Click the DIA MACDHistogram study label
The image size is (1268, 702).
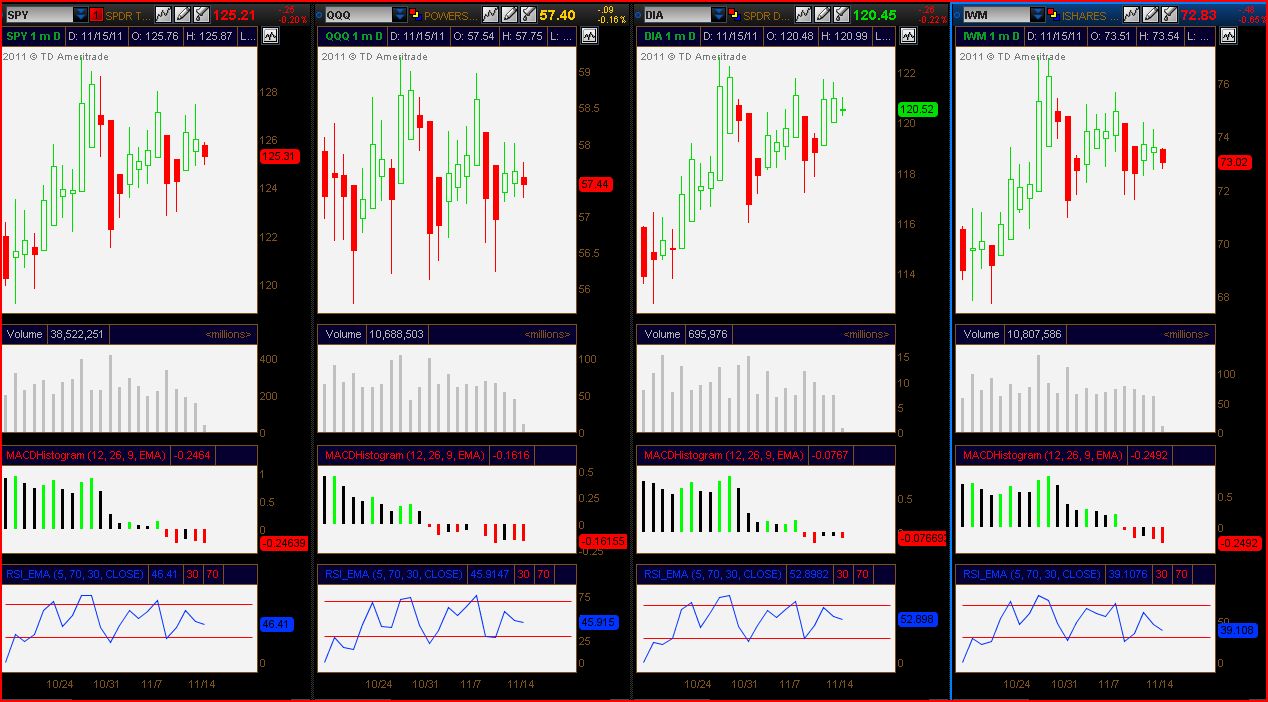[723, 455]
